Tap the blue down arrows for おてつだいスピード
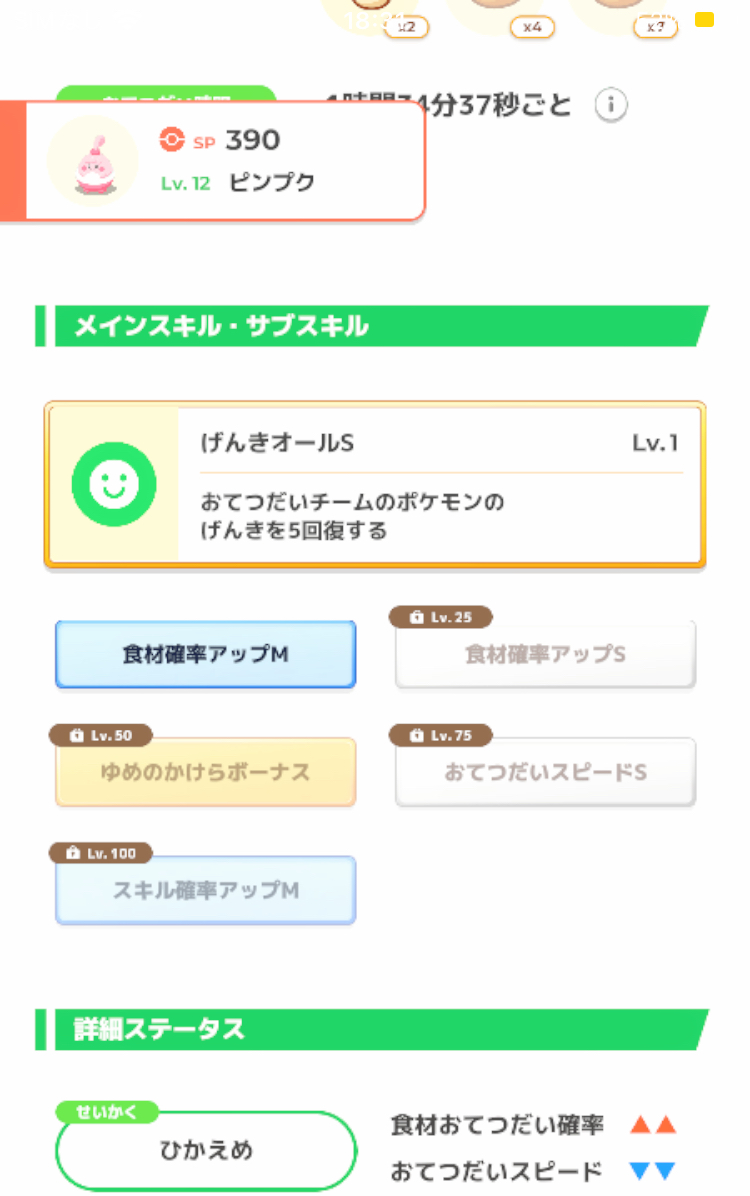750x1196 pixels. click(653, 1171)
